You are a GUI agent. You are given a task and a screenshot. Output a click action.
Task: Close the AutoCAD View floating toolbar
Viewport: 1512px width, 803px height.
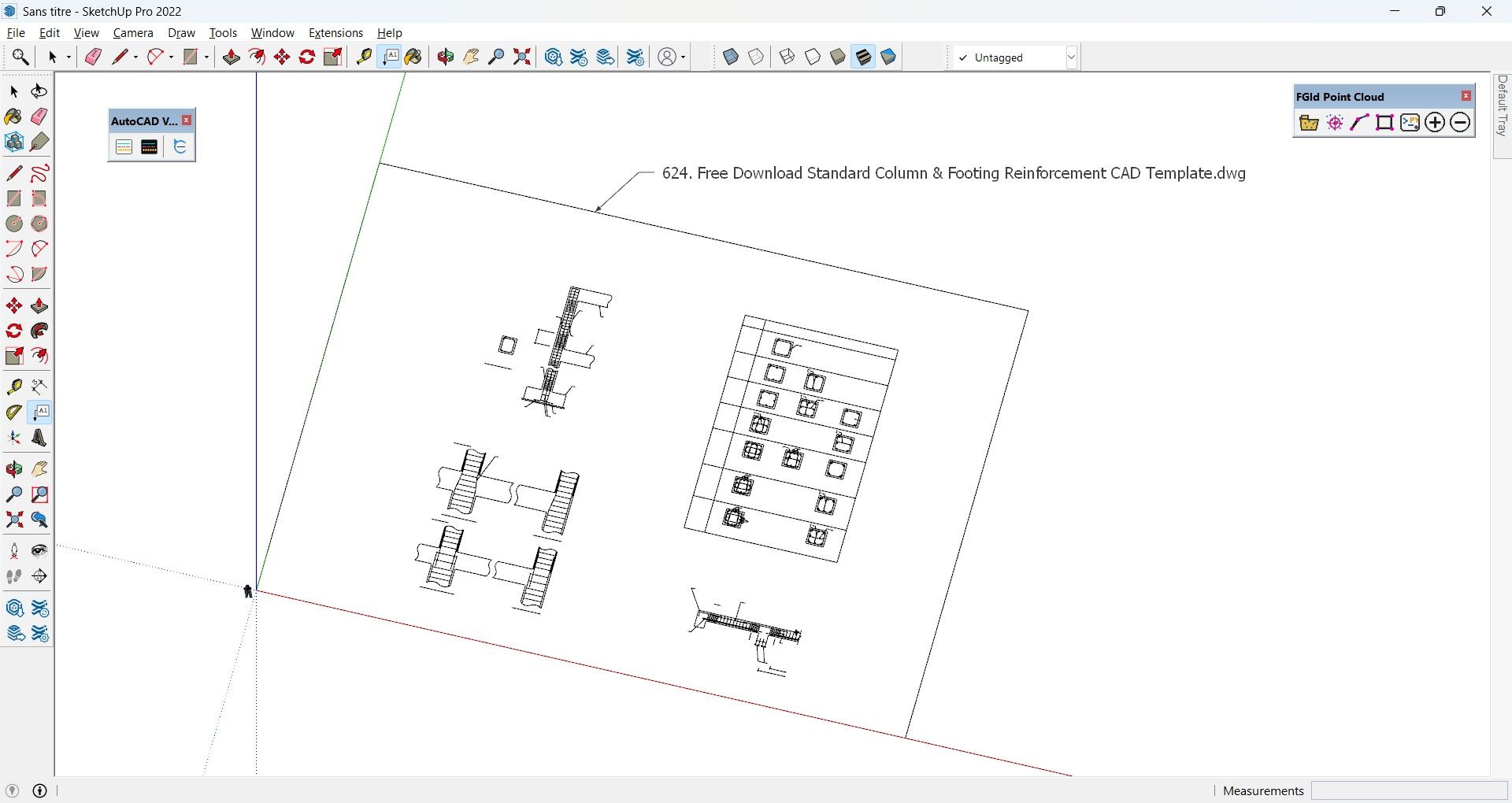click(187, 120)
